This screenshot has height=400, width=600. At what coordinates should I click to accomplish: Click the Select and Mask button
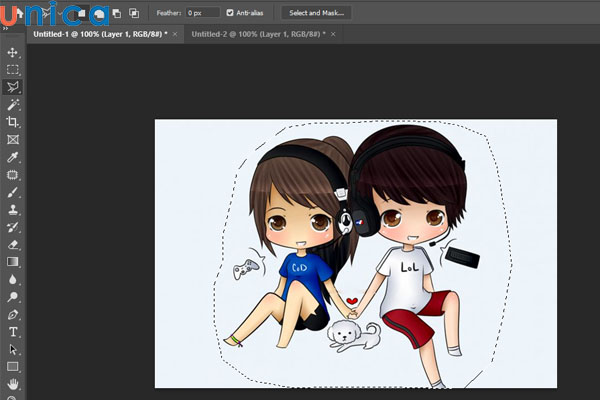316,13
